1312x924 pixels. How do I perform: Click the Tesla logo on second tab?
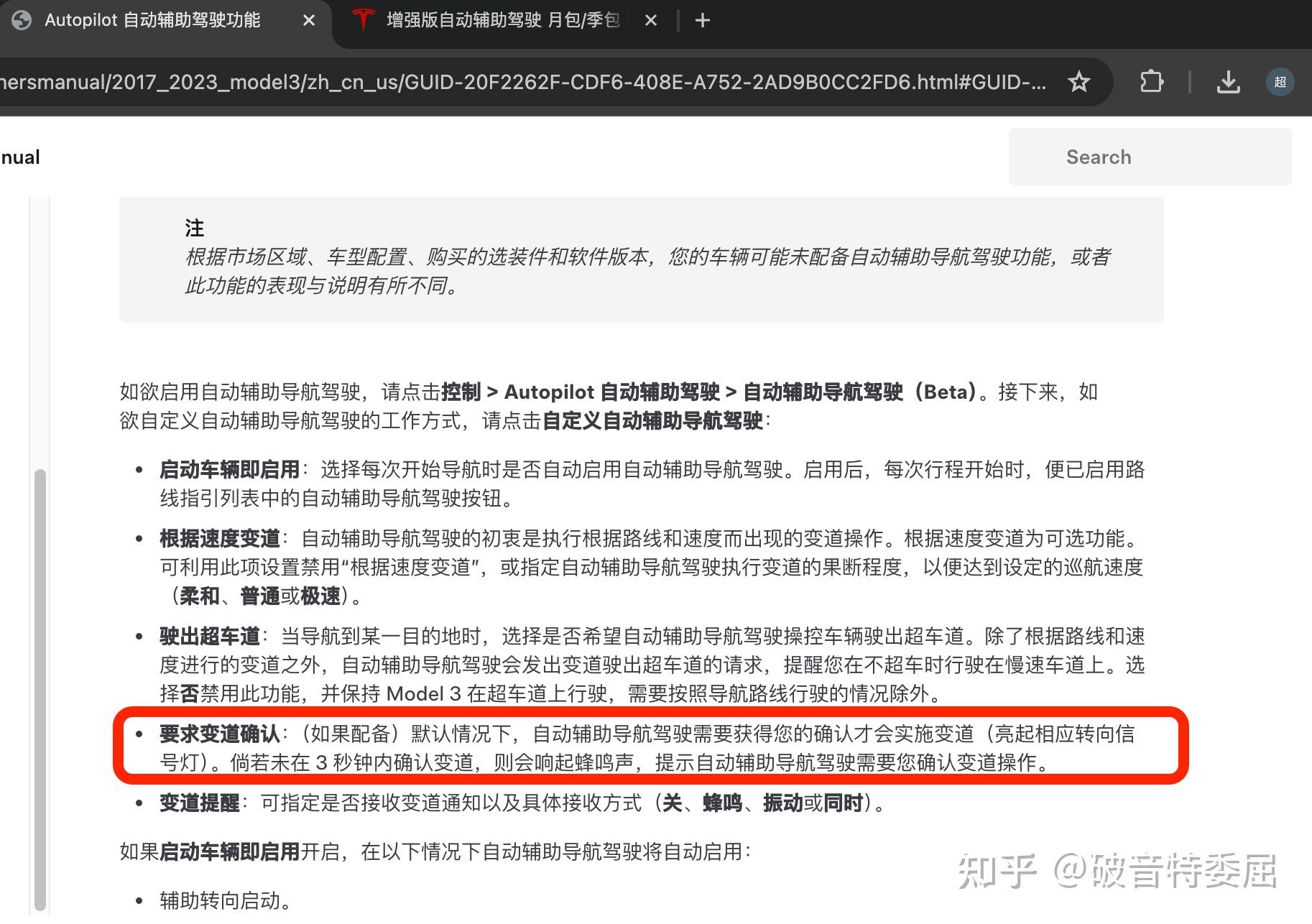tap(364, 20)
